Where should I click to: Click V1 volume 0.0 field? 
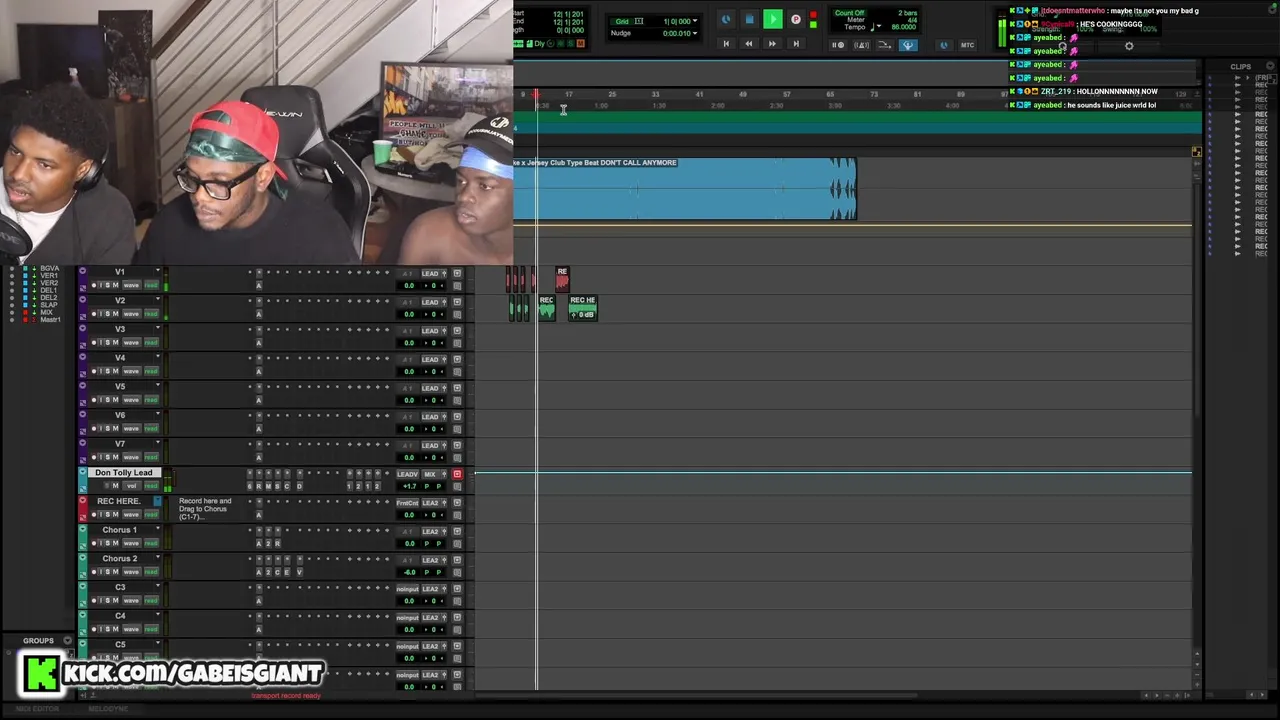pos(409,286)
